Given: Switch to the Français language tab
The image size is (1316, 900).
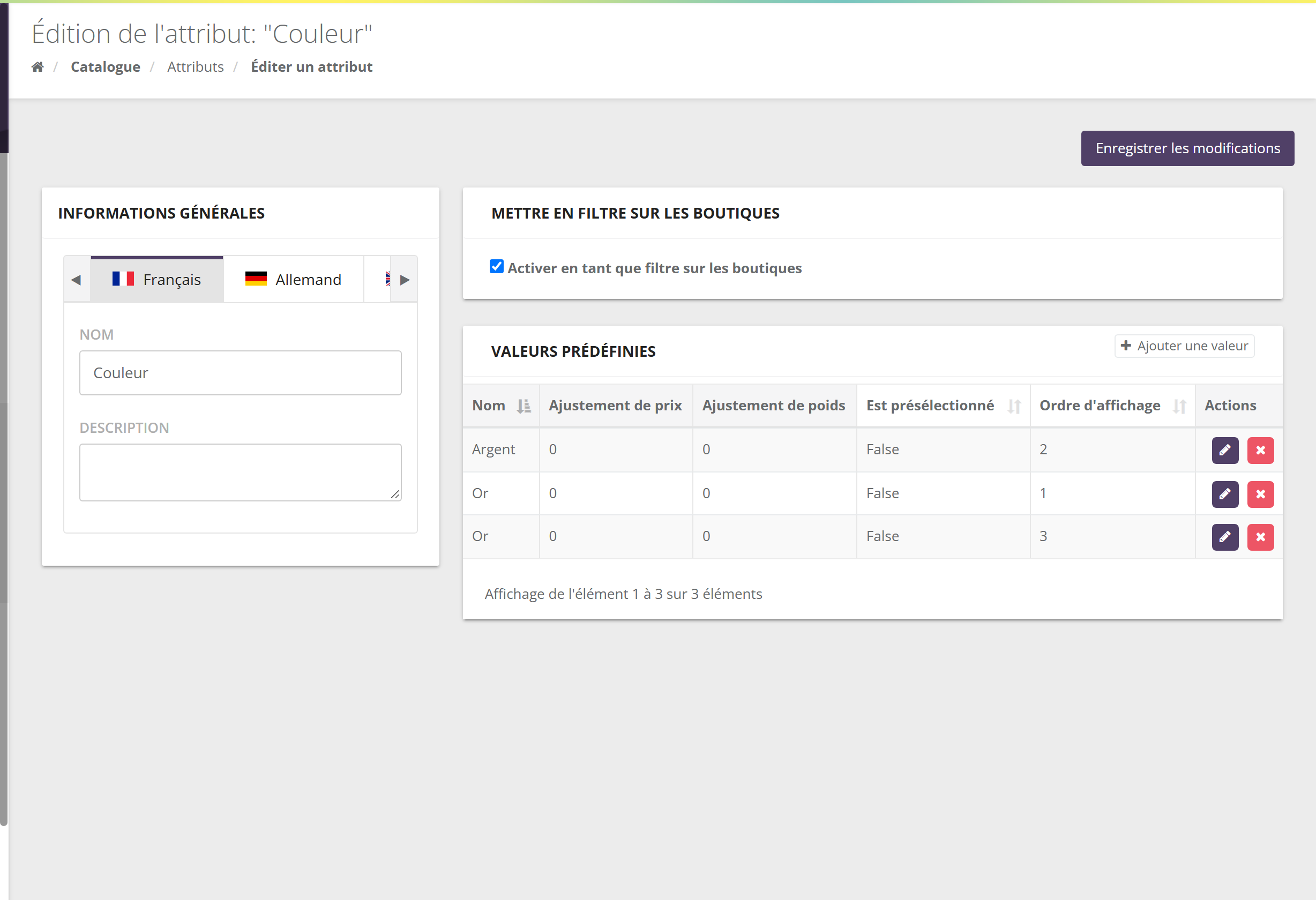Looking at the screenshot, I should point(157,280).
